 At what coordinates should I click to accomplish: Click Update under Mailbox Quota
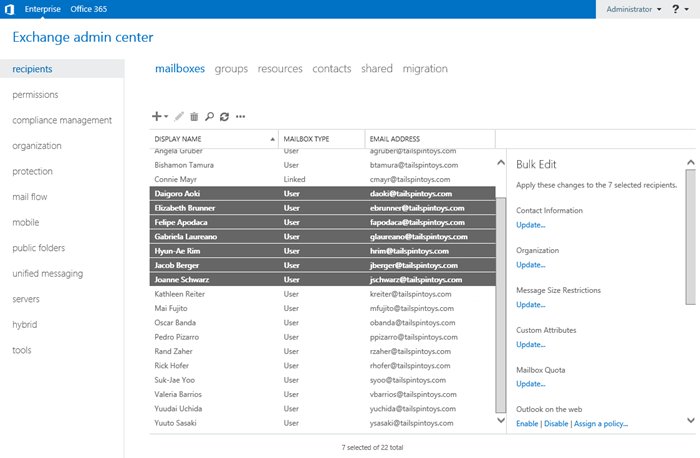[530, 384]
